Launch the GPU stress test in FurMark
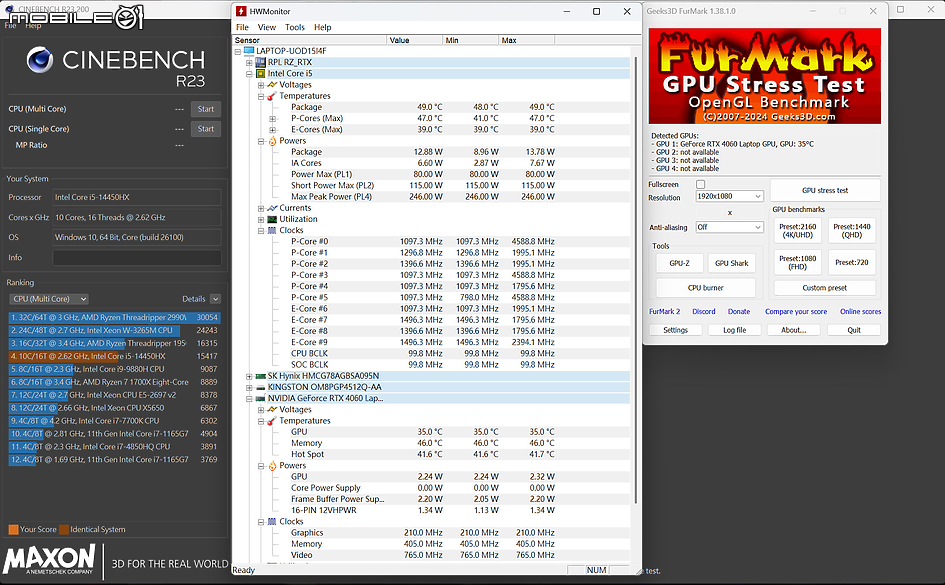Screen dimensions: 945x585 824,190
